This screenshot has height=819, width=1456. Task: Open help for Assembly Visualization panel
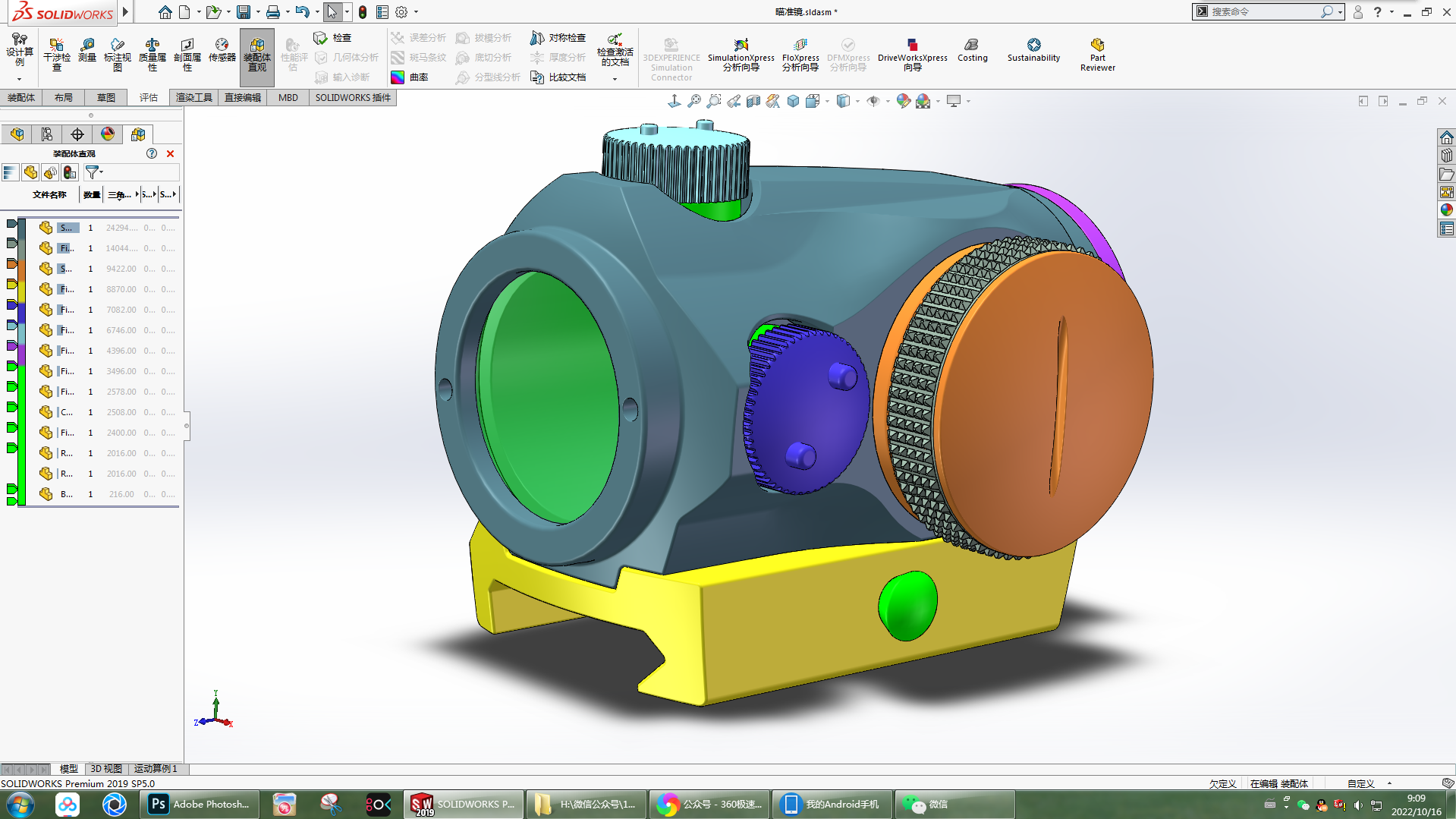(x=152, y=153)
